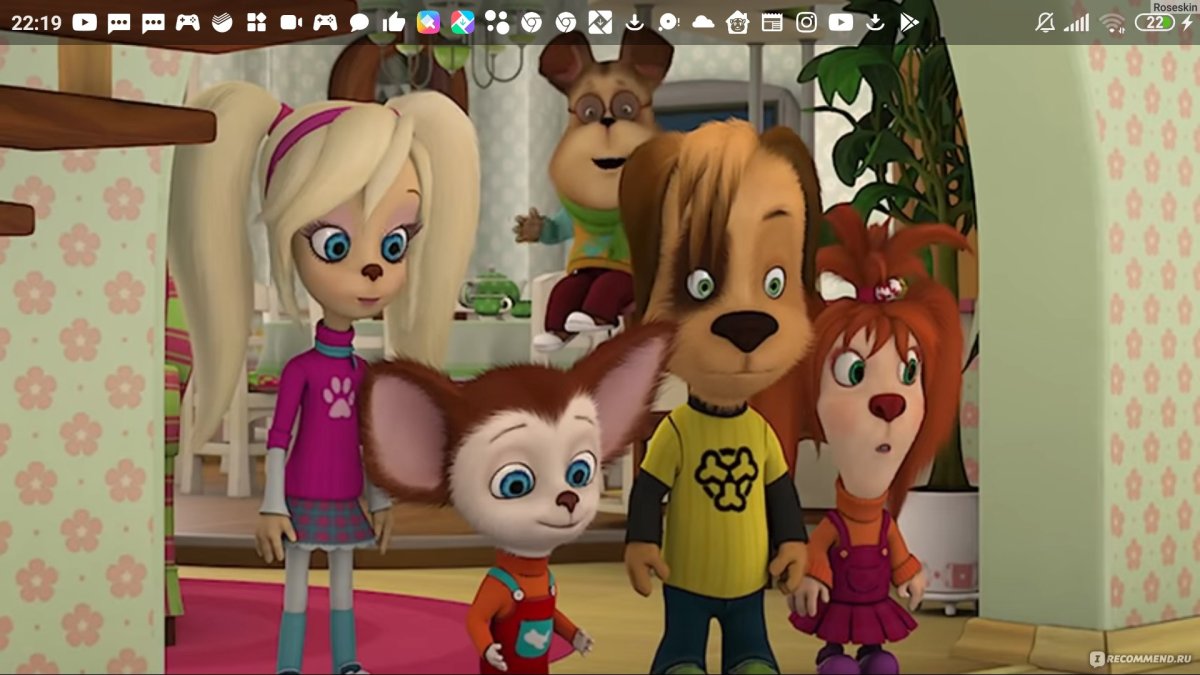Open the video camera notification
Viewport: 1200px width, 675px height.
pos(291,22)
